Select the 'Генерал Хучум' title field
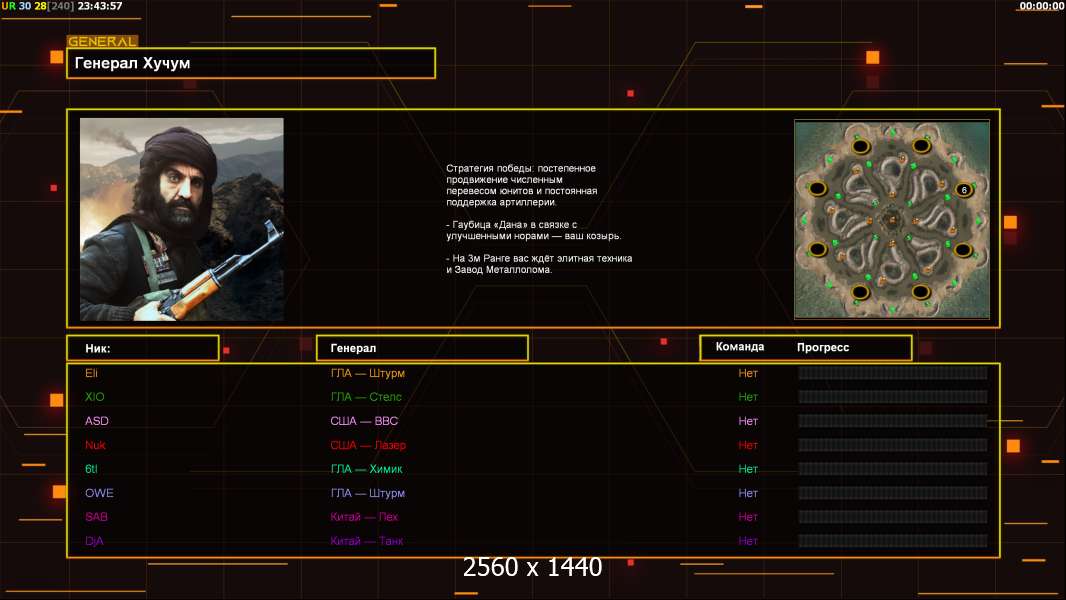Screen dimensions: 1066x600 coord(251,63)
